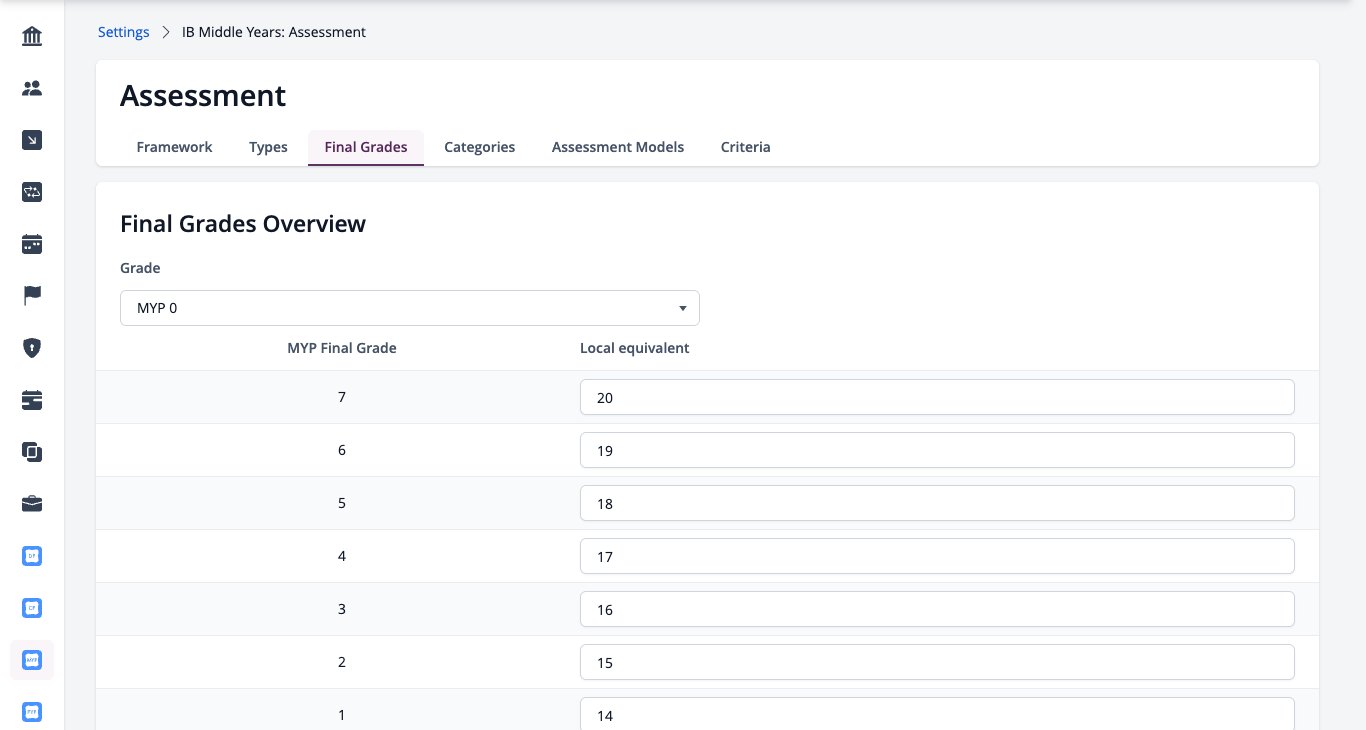Go to the Assessment Models tab
Screen dimensions: 1366x730
tap(618, 147)
